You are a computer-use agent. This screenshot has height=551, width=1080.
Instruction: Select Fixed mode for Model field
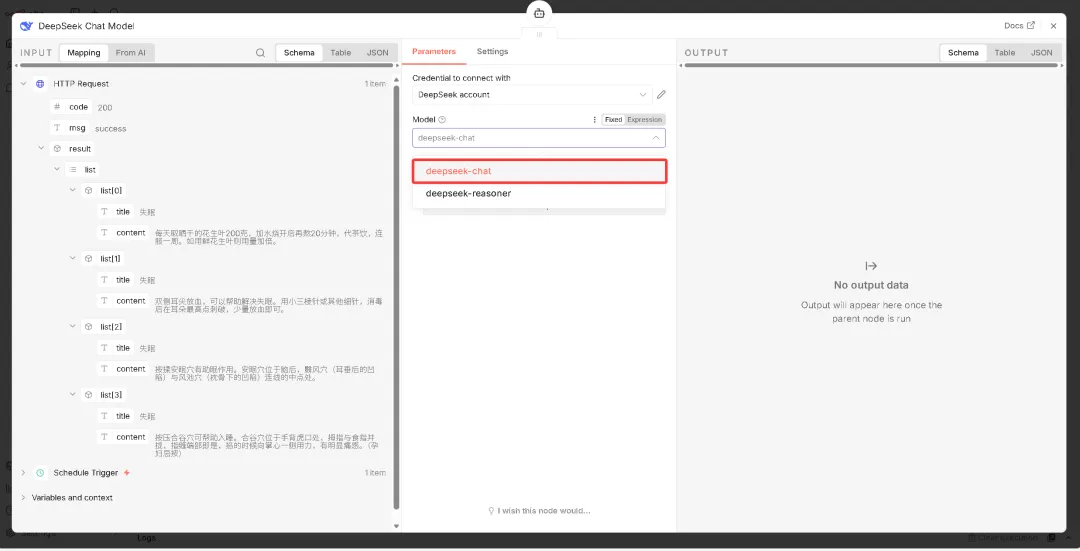coord(613,119)
